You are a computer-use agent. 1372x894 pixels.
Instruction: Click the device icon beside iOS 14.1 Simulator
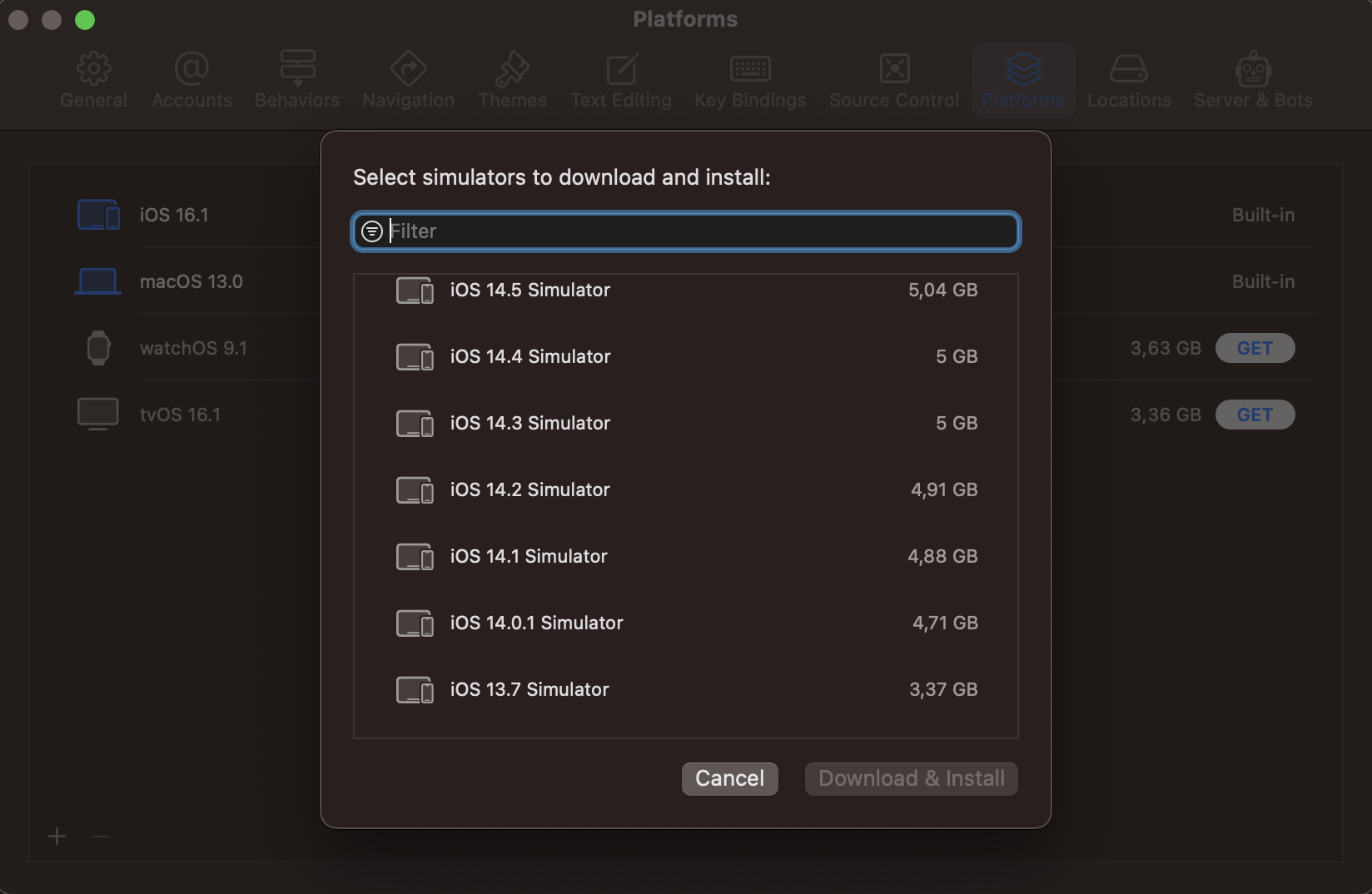[415, 557]
